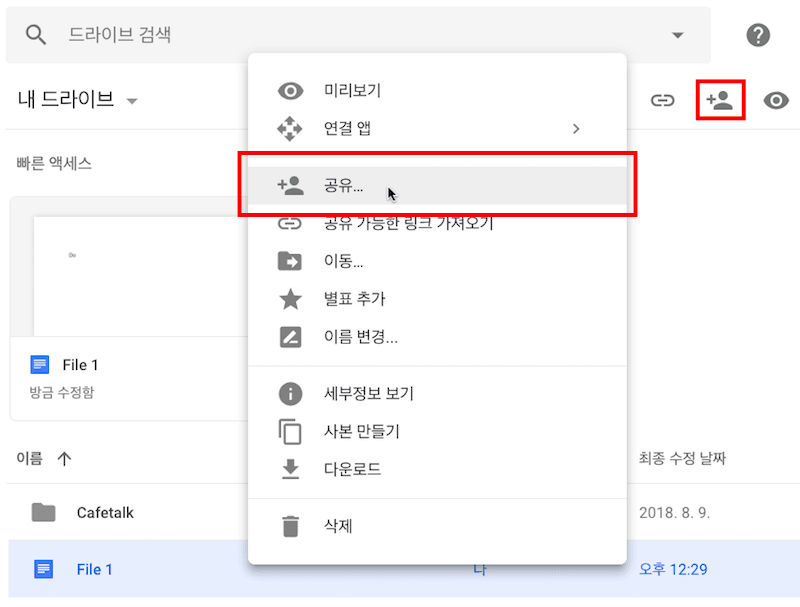800x607 pixels.
Task: Click the download arrow icon
Action: tap(290, 469)
